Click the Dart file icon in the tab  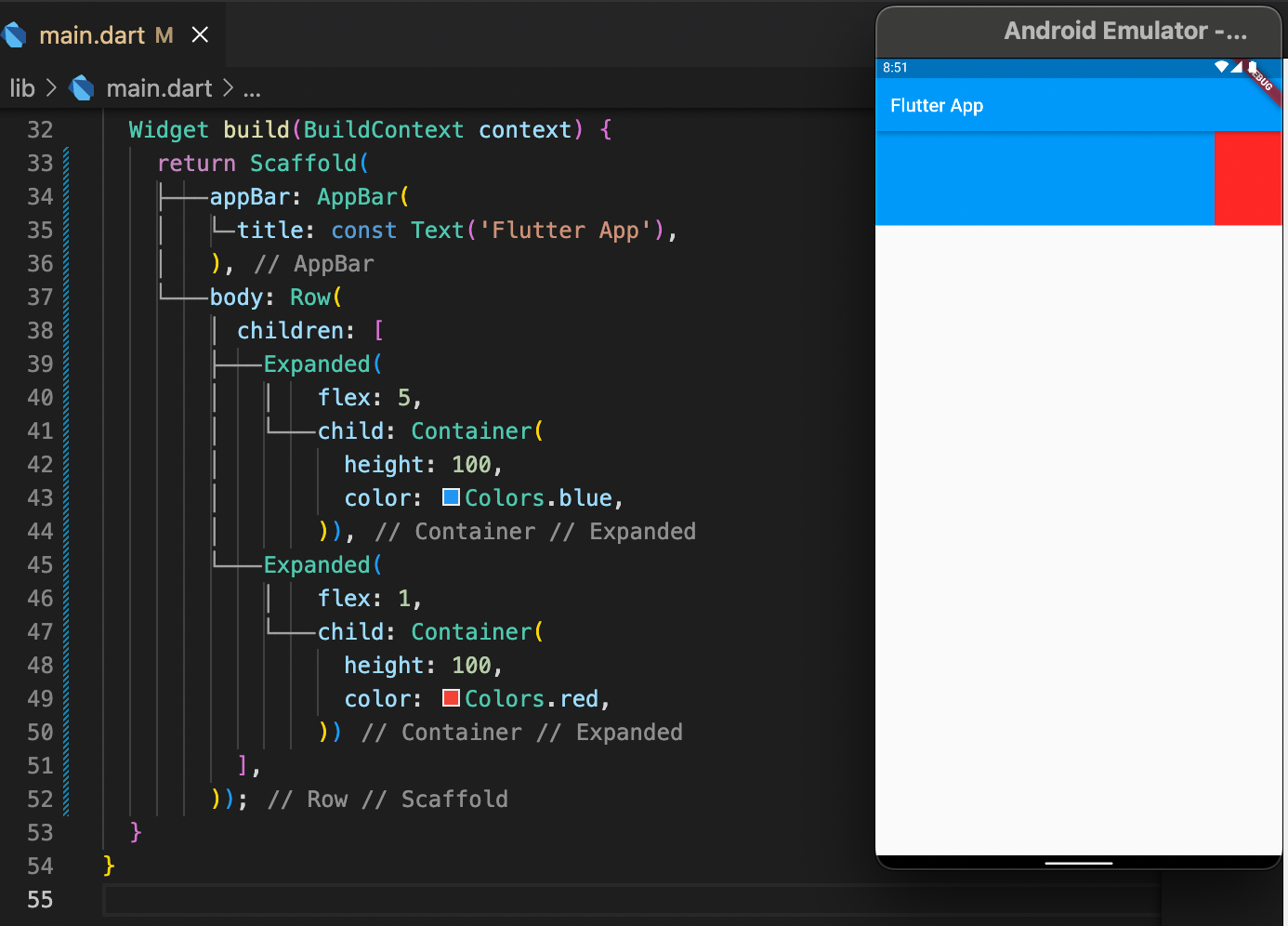pos(14,35)
